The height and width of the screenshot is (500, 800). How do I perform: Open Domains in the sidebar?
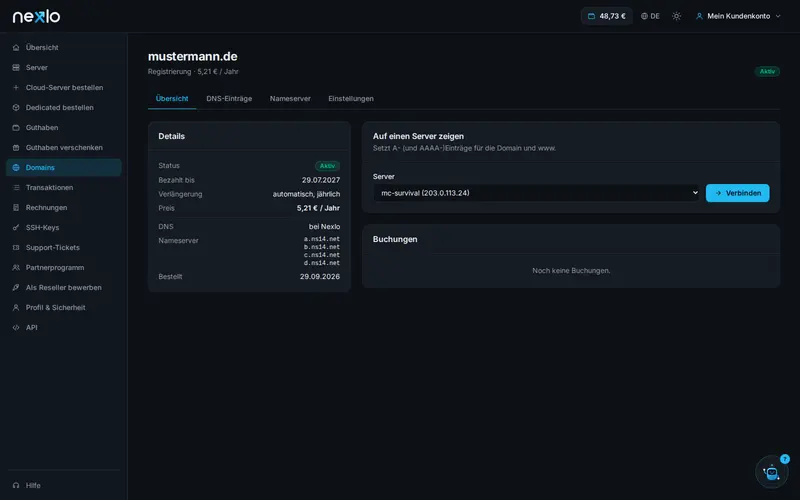click(x=64, y=167)
